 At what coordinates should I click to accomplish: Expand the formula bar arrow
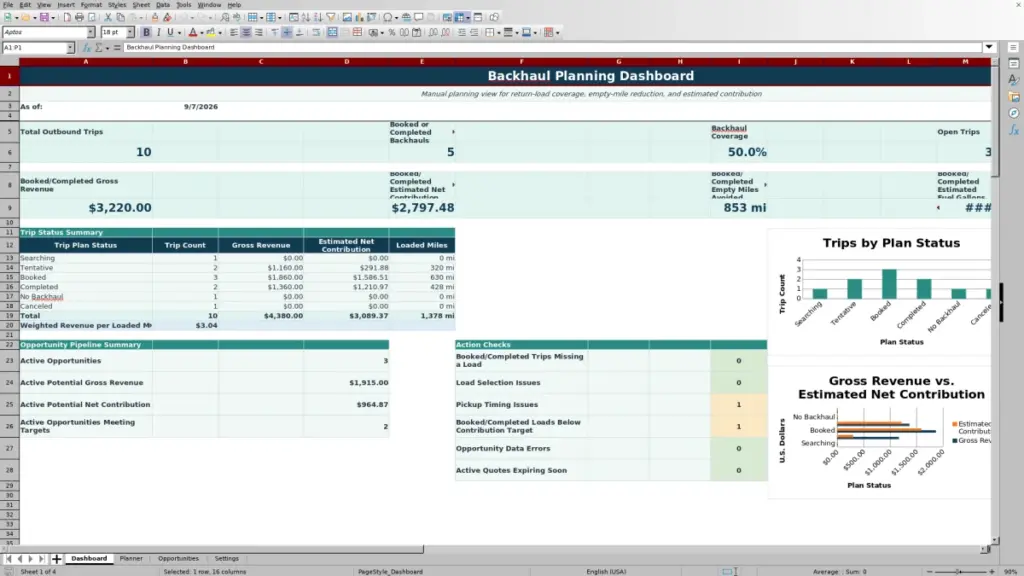tap(989, 47)
